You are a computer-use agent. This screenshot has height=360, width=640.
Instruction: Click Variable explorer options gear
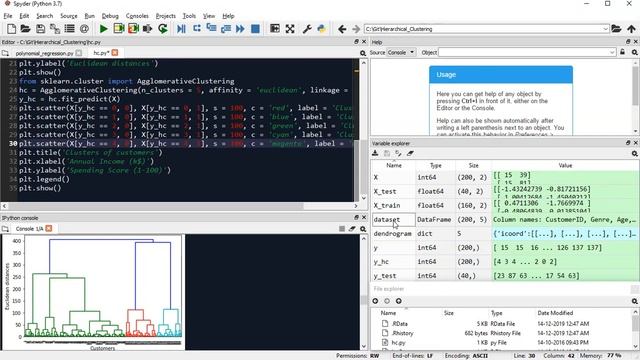pyautogui.click(x=634, y=153)
